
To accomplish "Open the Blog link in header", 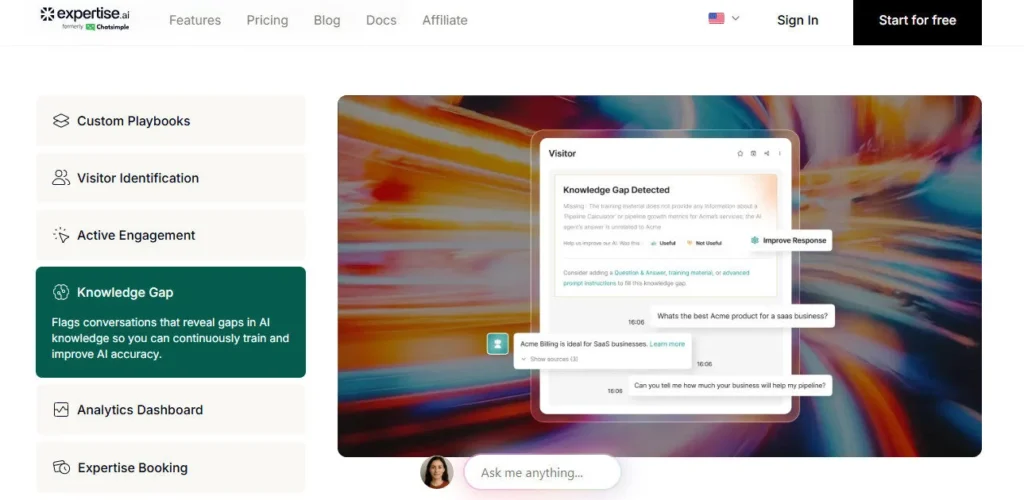I will 327,20.
